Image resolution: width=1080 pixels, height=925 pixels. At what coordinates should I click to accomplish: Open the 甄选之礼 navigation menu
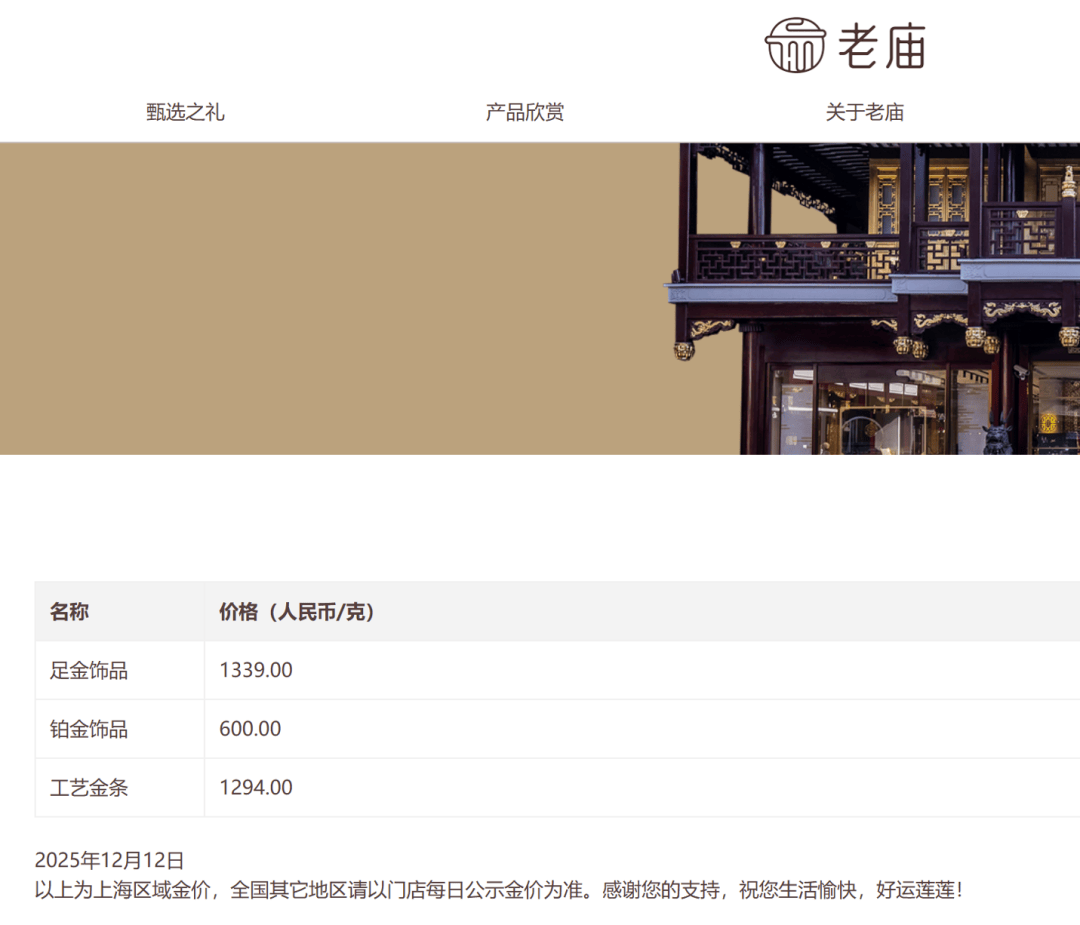pos(184,112)
